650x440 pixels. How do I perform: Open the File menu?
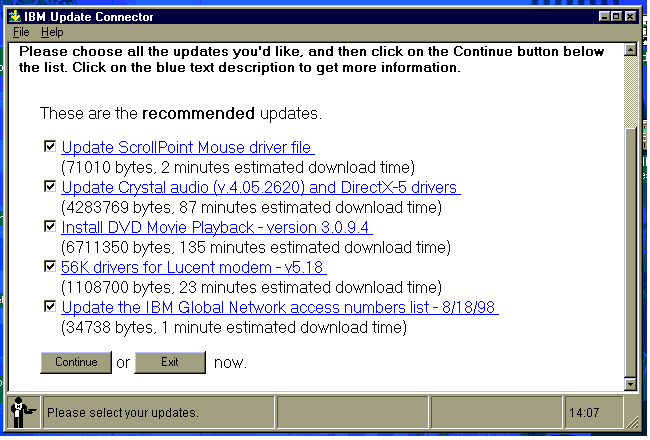(21, 32)
